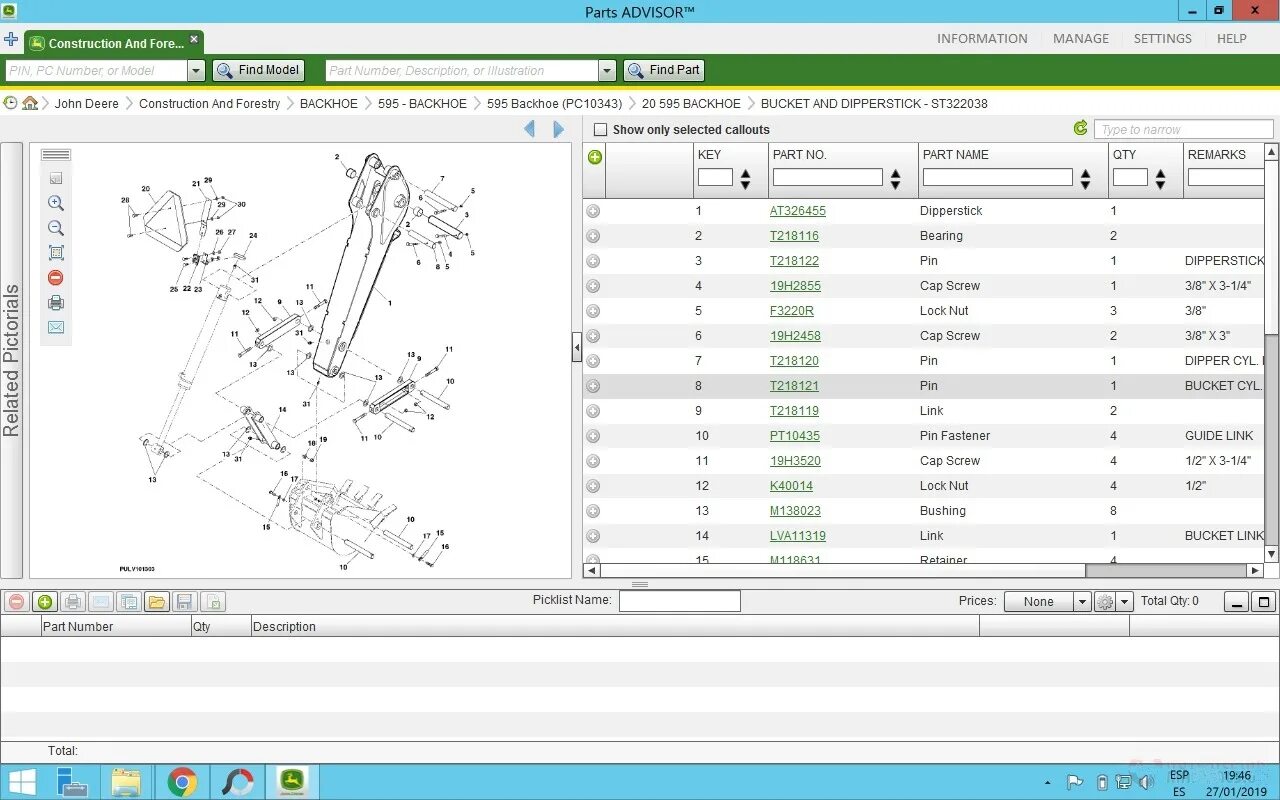
Task: Navigate to John Deere in the breadcrumb
Action: click(x=87, y=104)
